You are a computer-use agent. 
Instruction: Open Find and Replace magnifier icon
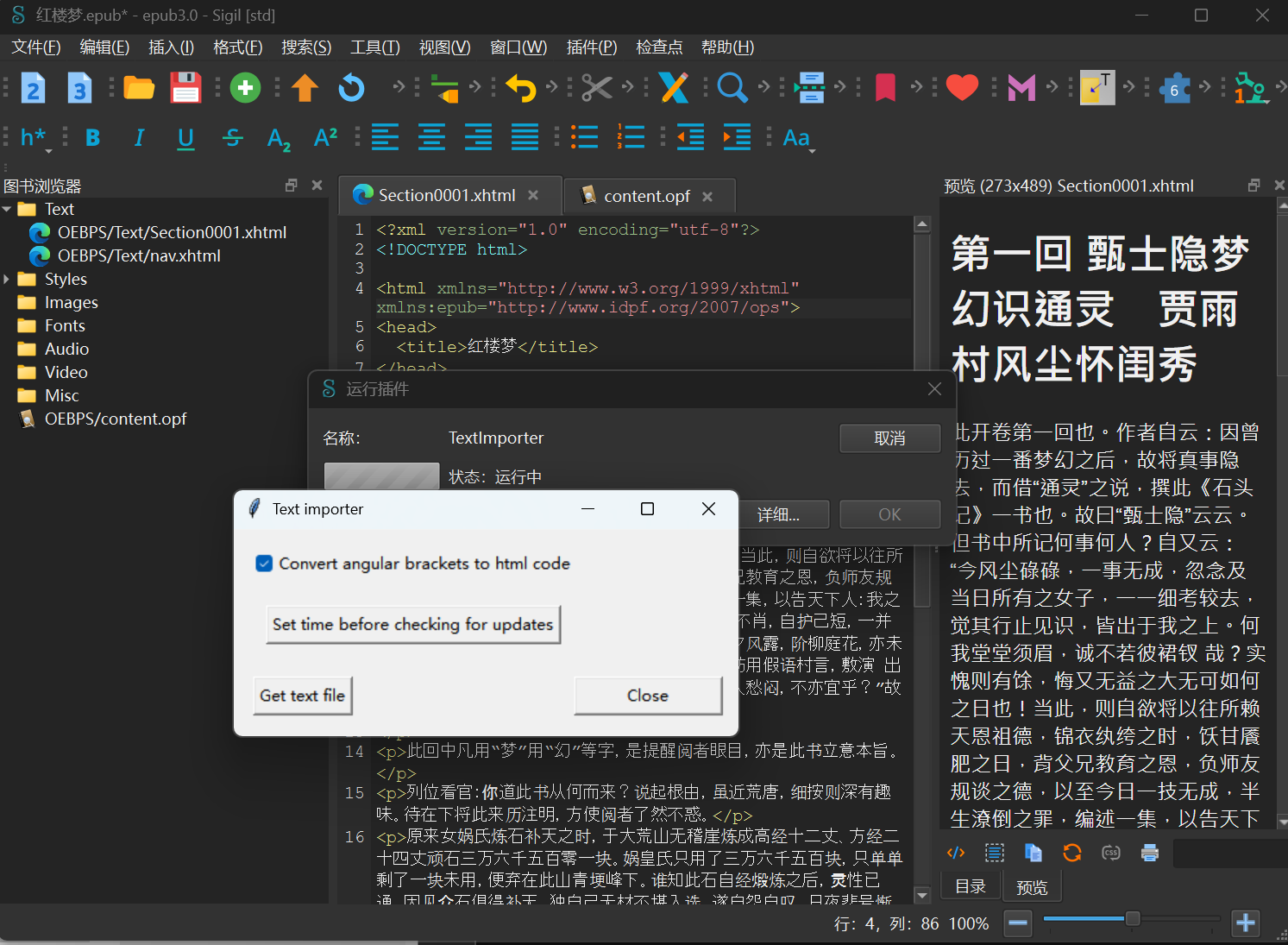click(x=732, y=88)
